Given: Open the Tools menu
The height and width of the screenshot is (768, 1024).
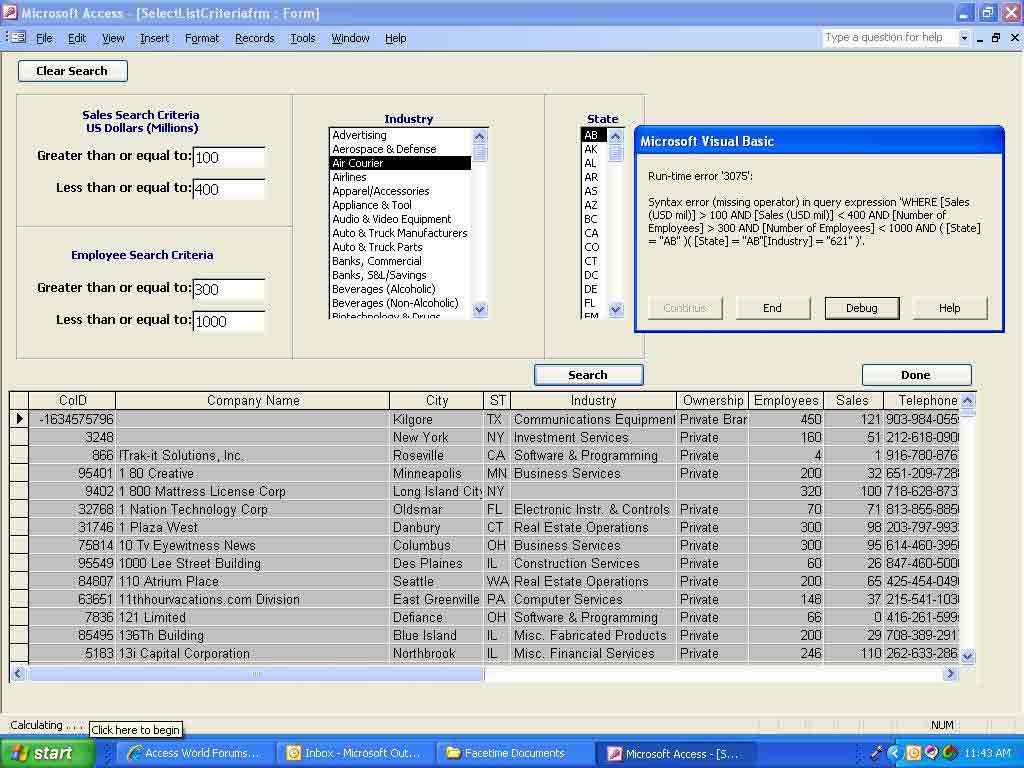Looking at the screenshot, I should pos(302,39).
